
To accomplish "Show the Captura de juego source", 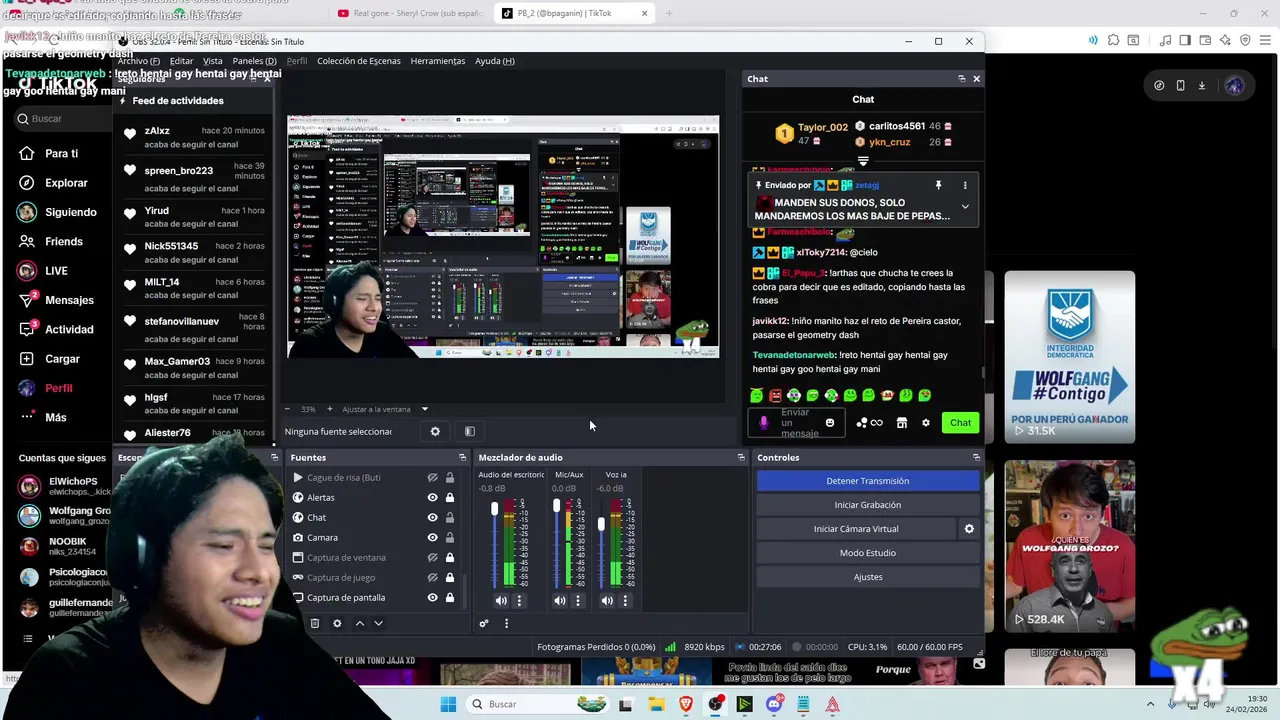I will point(432,578).
